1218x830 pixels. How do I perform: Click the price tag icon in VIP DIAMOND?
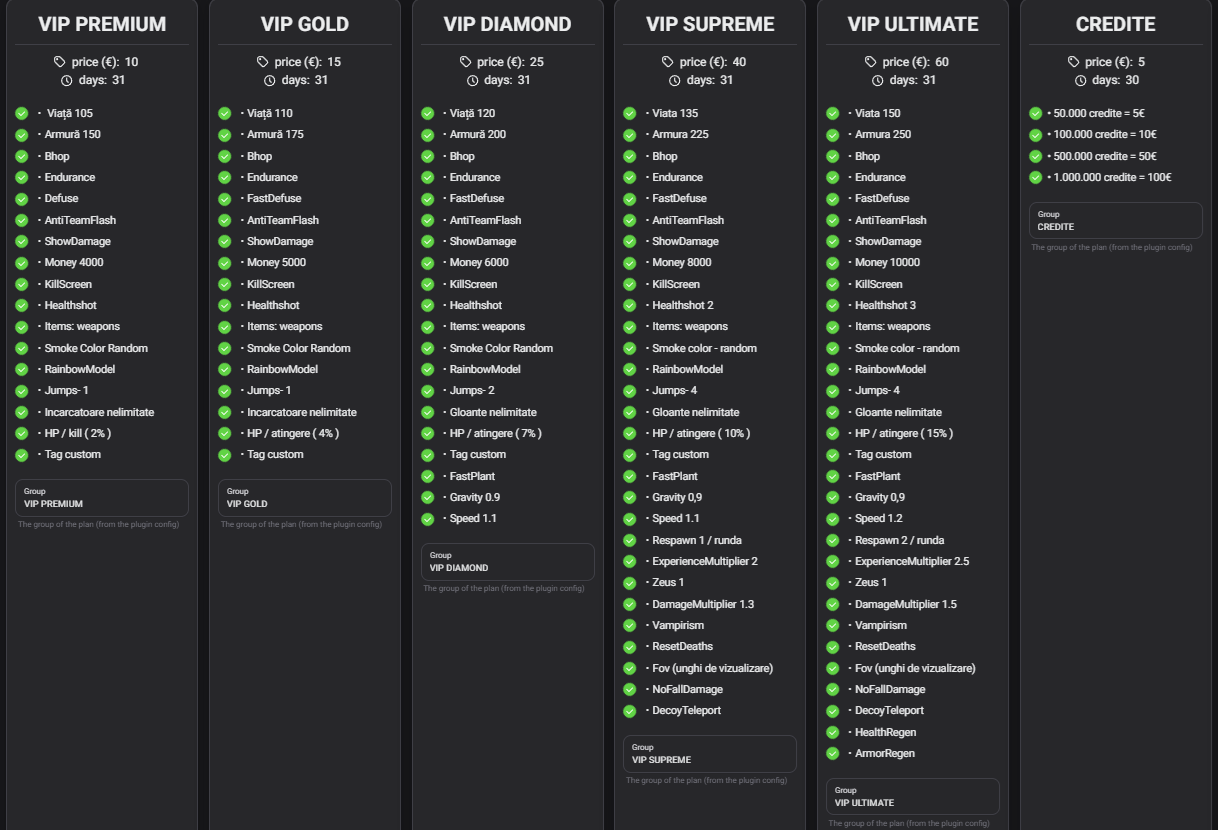[x=465, y=62]
